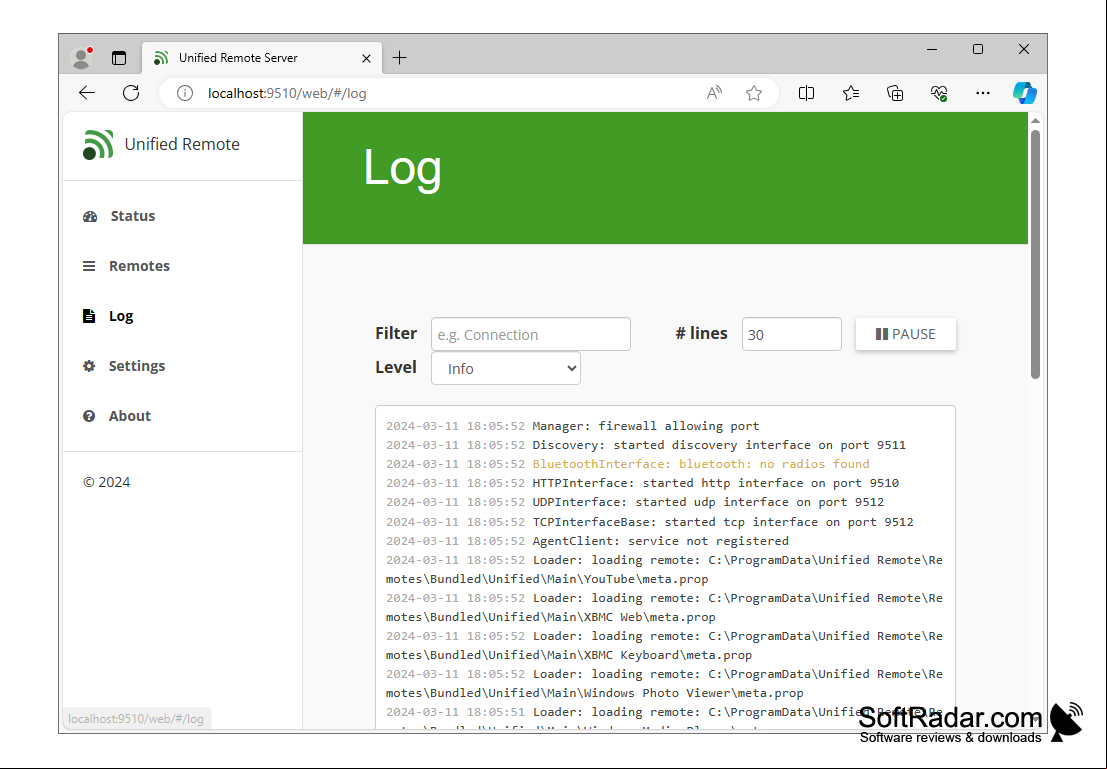Click 'AgentClient: service not registered' log line
The height and width of the screenshot is (769, 1107).
tap(587, 541)
